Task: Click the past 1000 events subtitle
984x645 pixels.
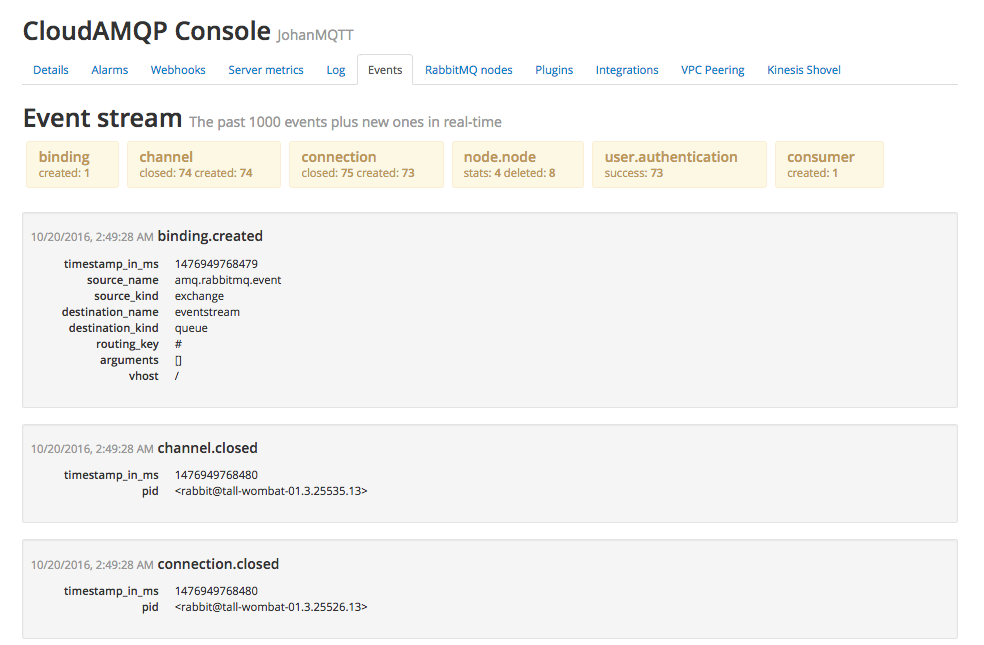Action: pos(345,122)
